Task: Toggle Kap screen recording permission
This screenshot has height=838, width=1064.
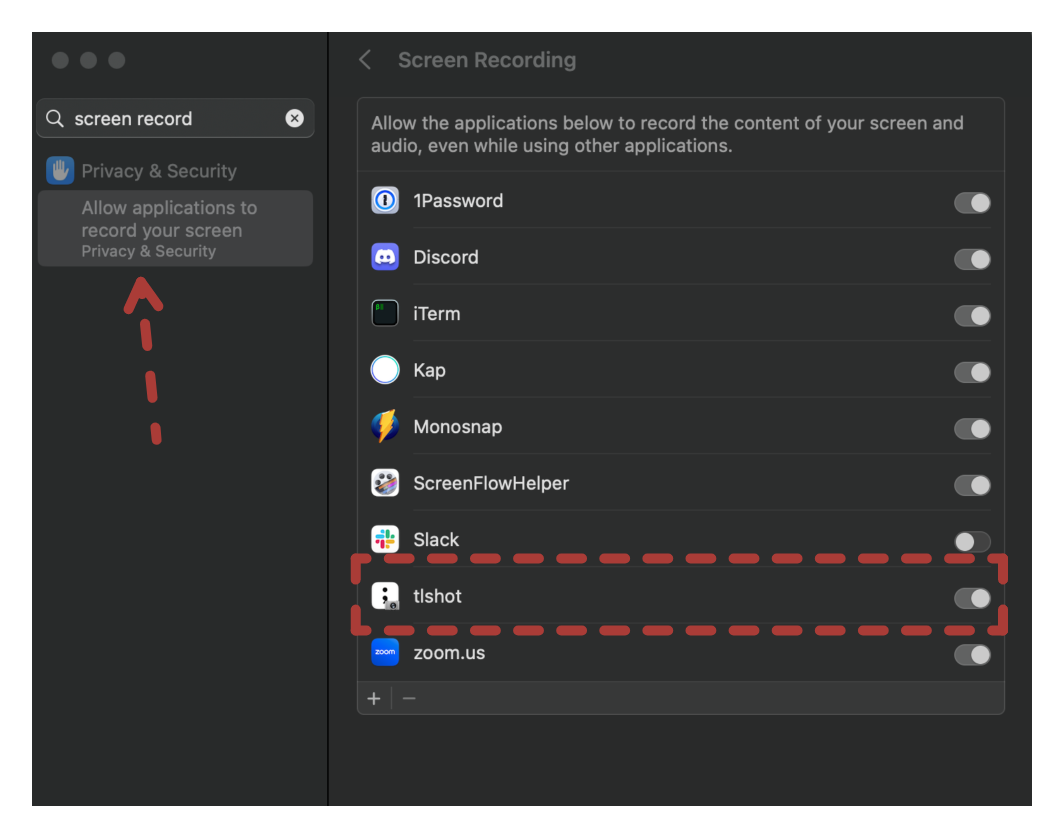Action: (x=972, y=372)
